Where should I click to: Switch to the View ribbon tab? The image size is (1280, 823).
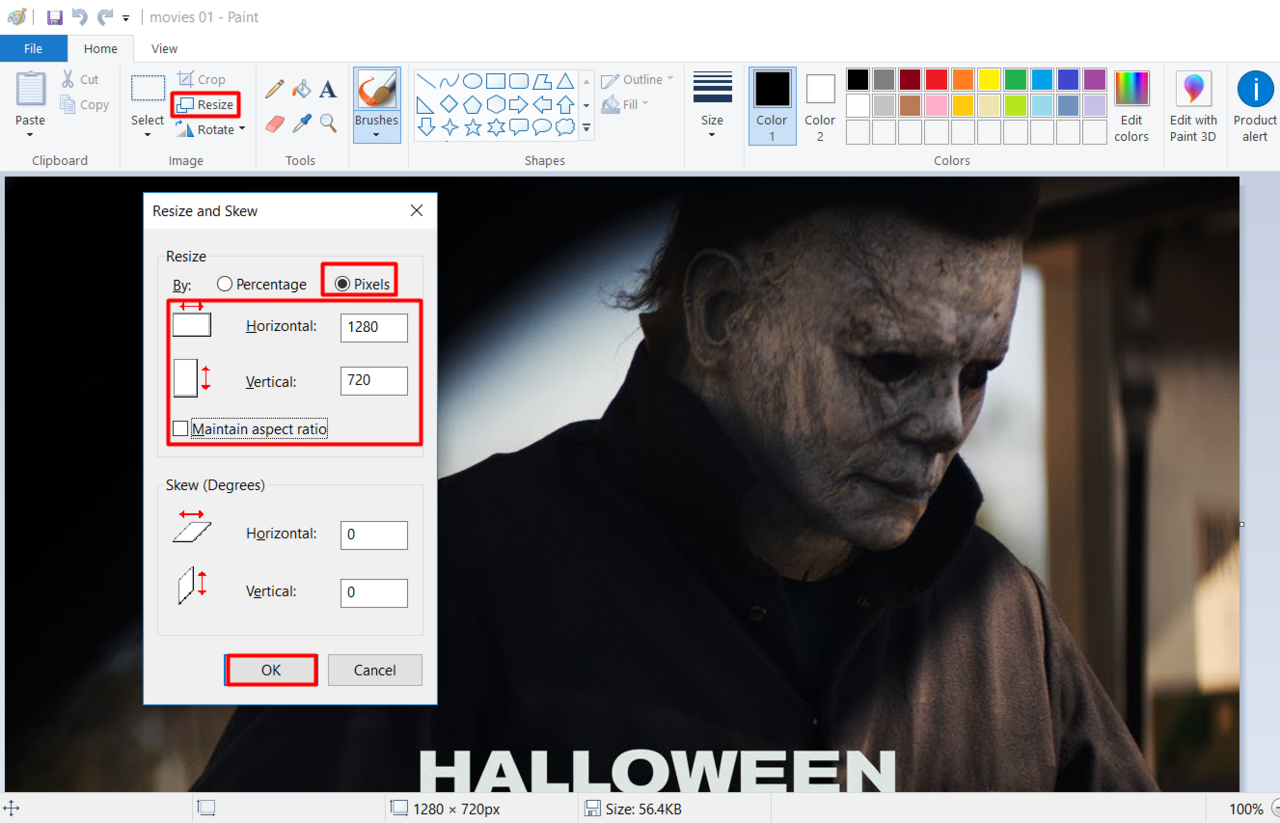(164, 48)
